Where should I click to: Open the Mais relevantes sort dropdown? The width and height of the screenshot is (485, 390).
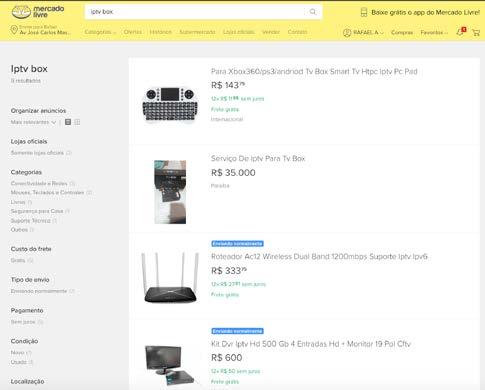coord(33,122)
